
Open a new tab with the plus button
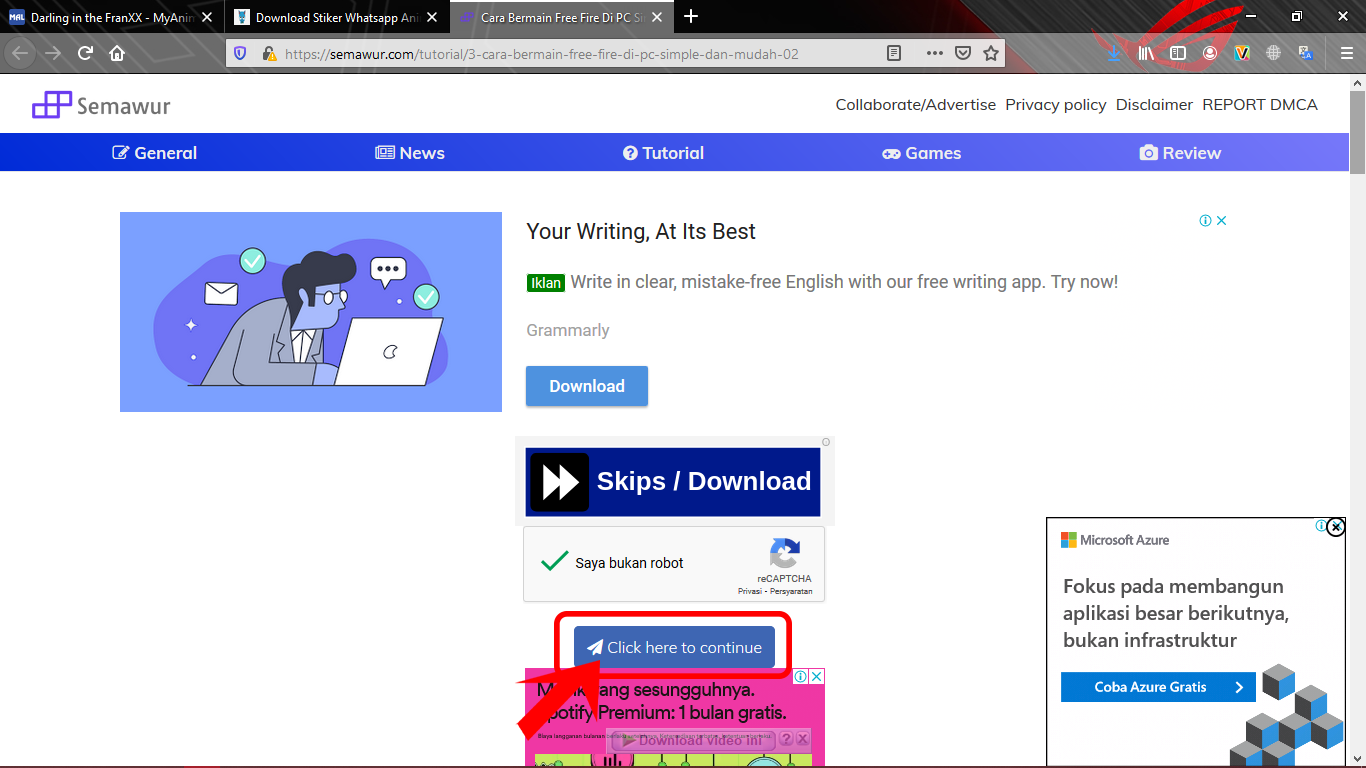click(x=691, y=16)
